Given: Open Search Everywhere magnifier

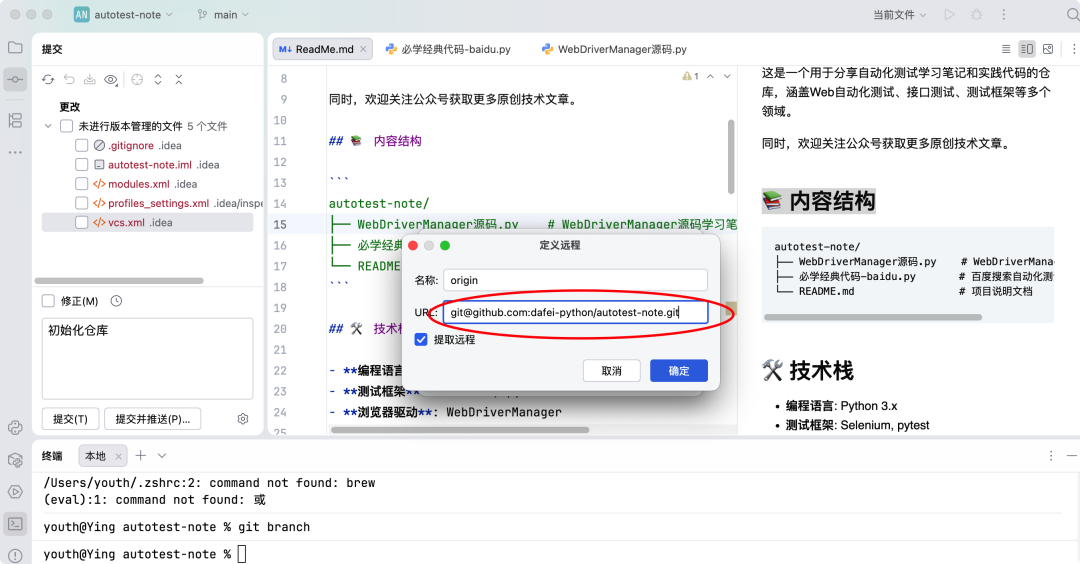Looking at the screenshot, I should tap(1072, 14).
